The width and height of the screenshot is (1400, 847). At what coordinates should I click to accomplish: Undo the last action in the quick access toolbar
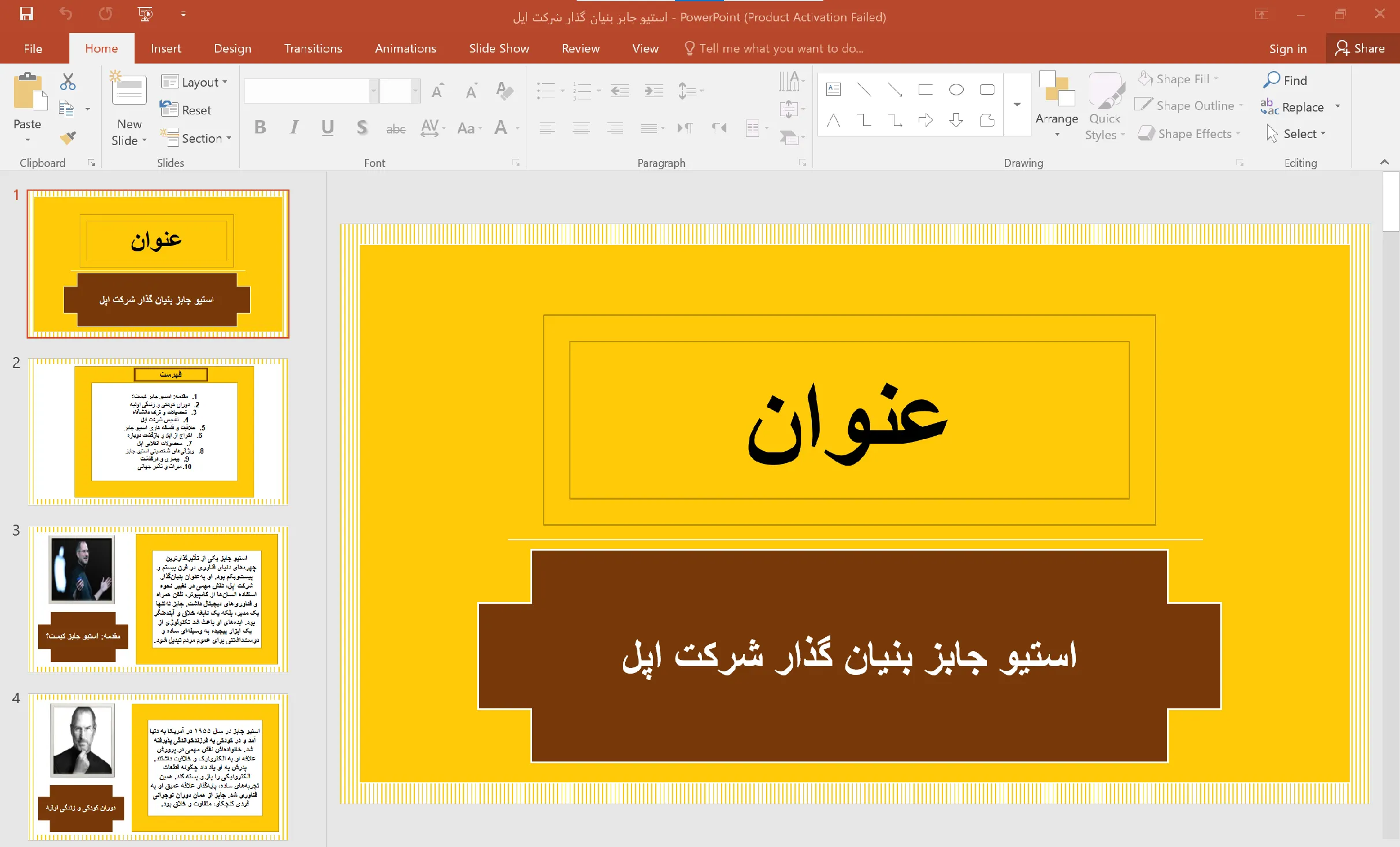coord(66,14)
